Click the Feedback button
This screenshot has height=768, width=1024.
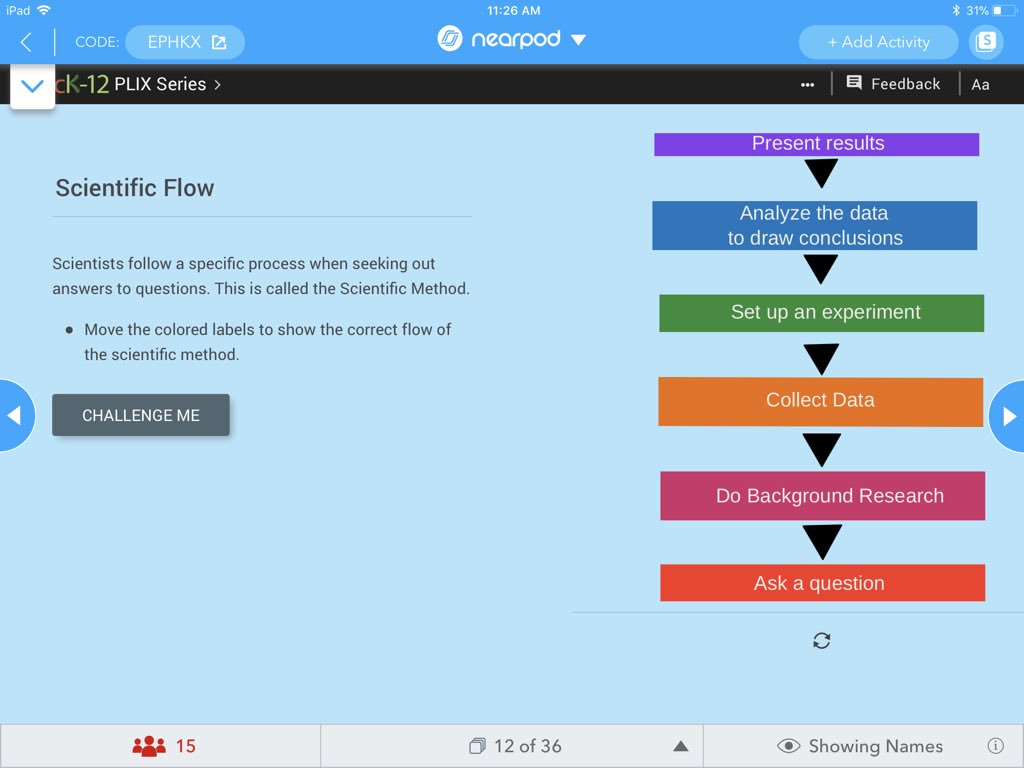pyautogui.click(x=893, y=84)
